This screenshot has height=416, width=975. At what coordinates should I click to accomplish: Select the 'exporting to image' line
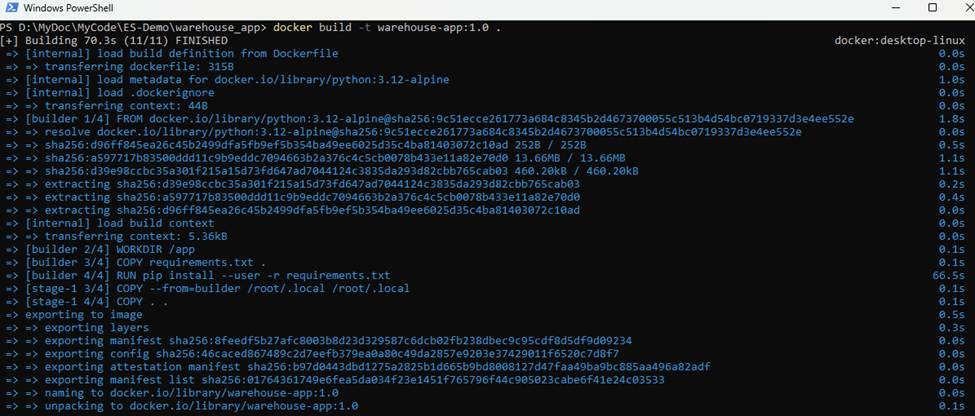point(73,315)
